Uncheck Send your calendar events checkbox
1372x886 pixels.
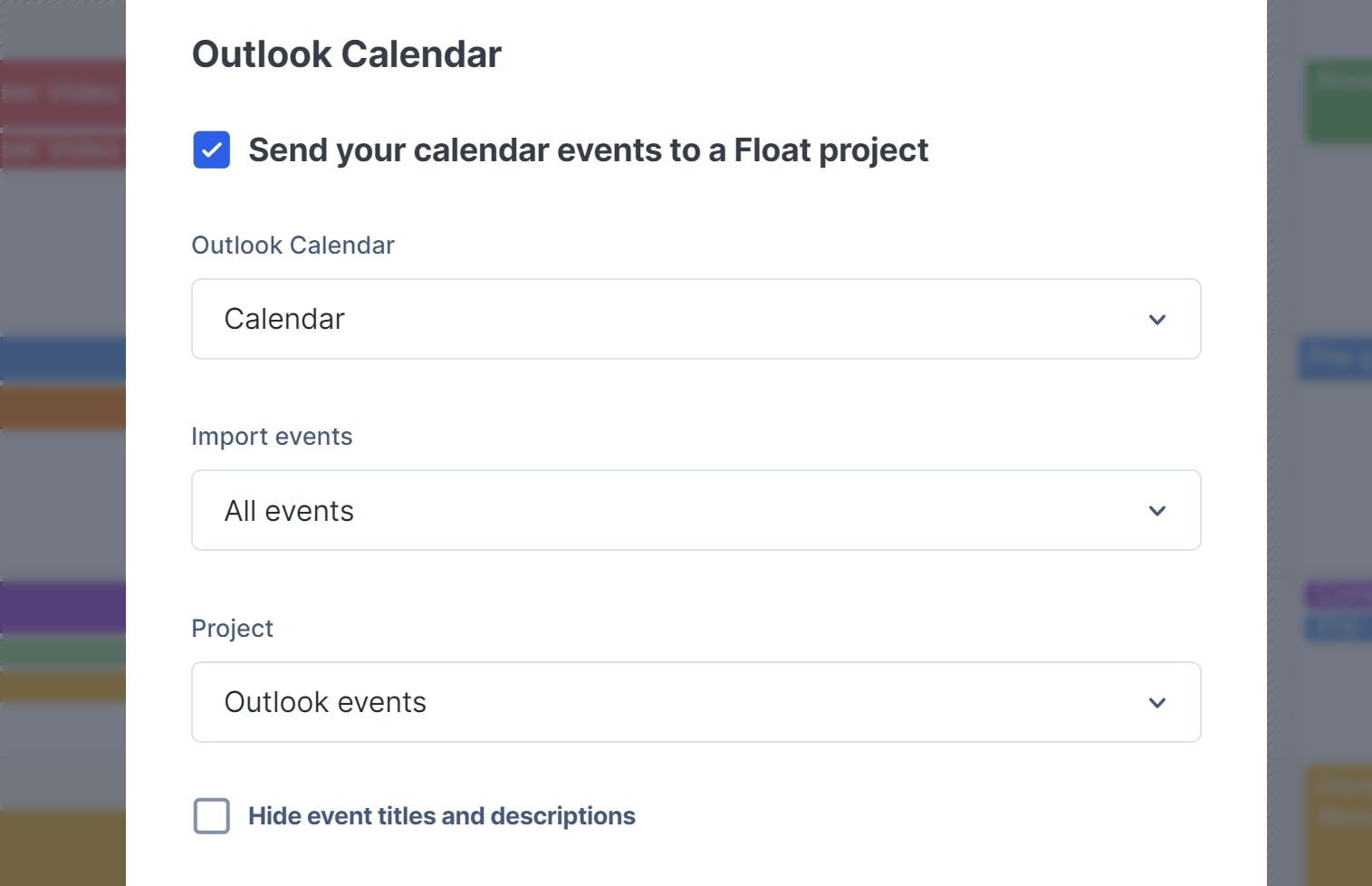click(212, 150)
